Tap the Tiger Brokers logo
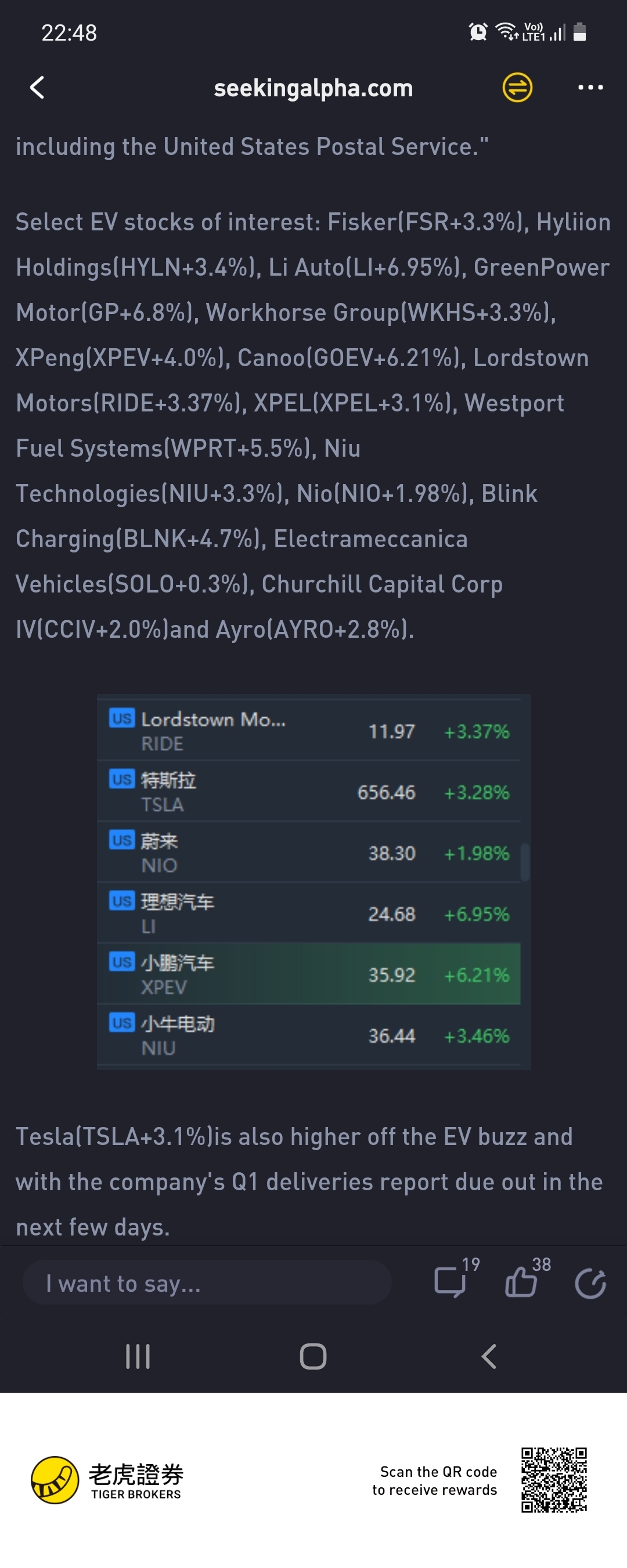This screenshot has height=1568, width=627. pyautogui.click(x=106, y=1480)
